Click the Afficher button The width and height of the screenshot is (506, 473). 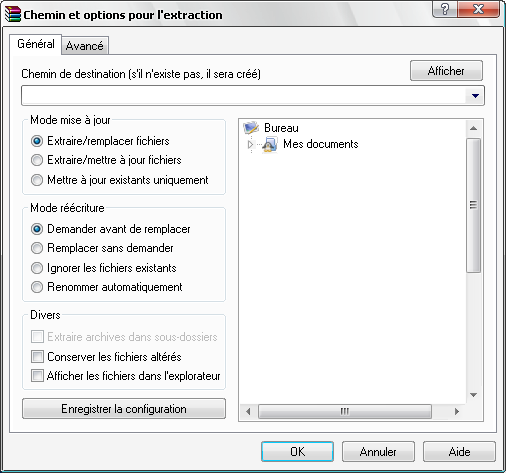click(446, 71)
